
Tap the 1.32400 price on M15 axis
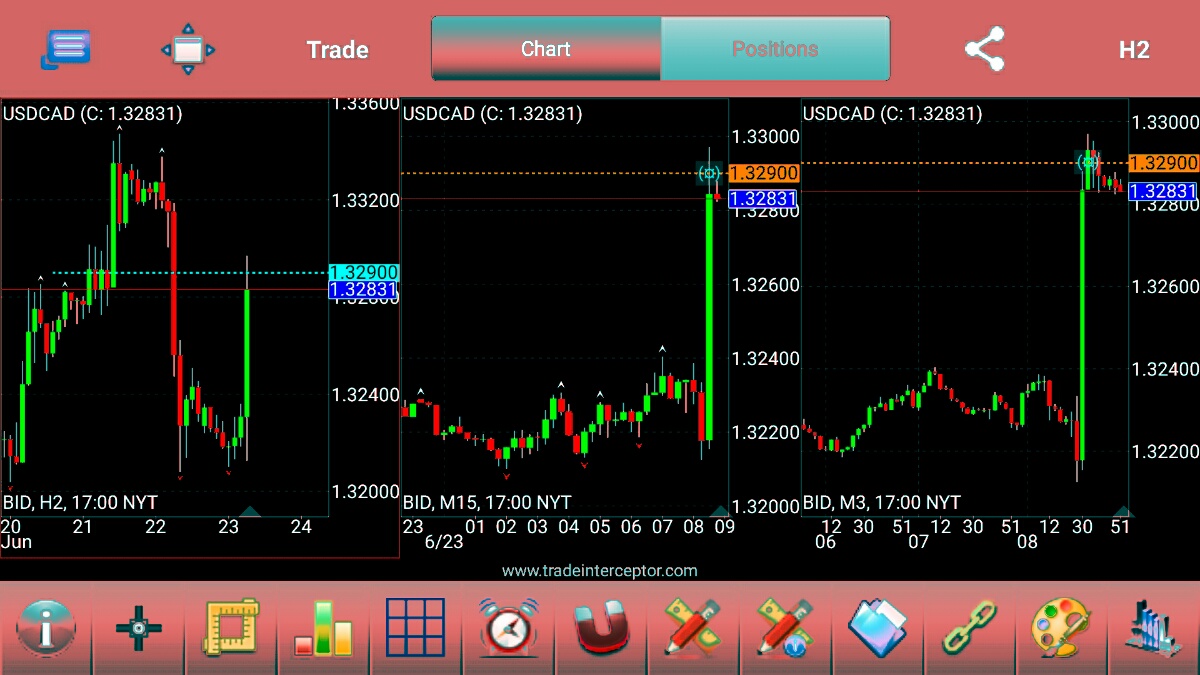766,359
